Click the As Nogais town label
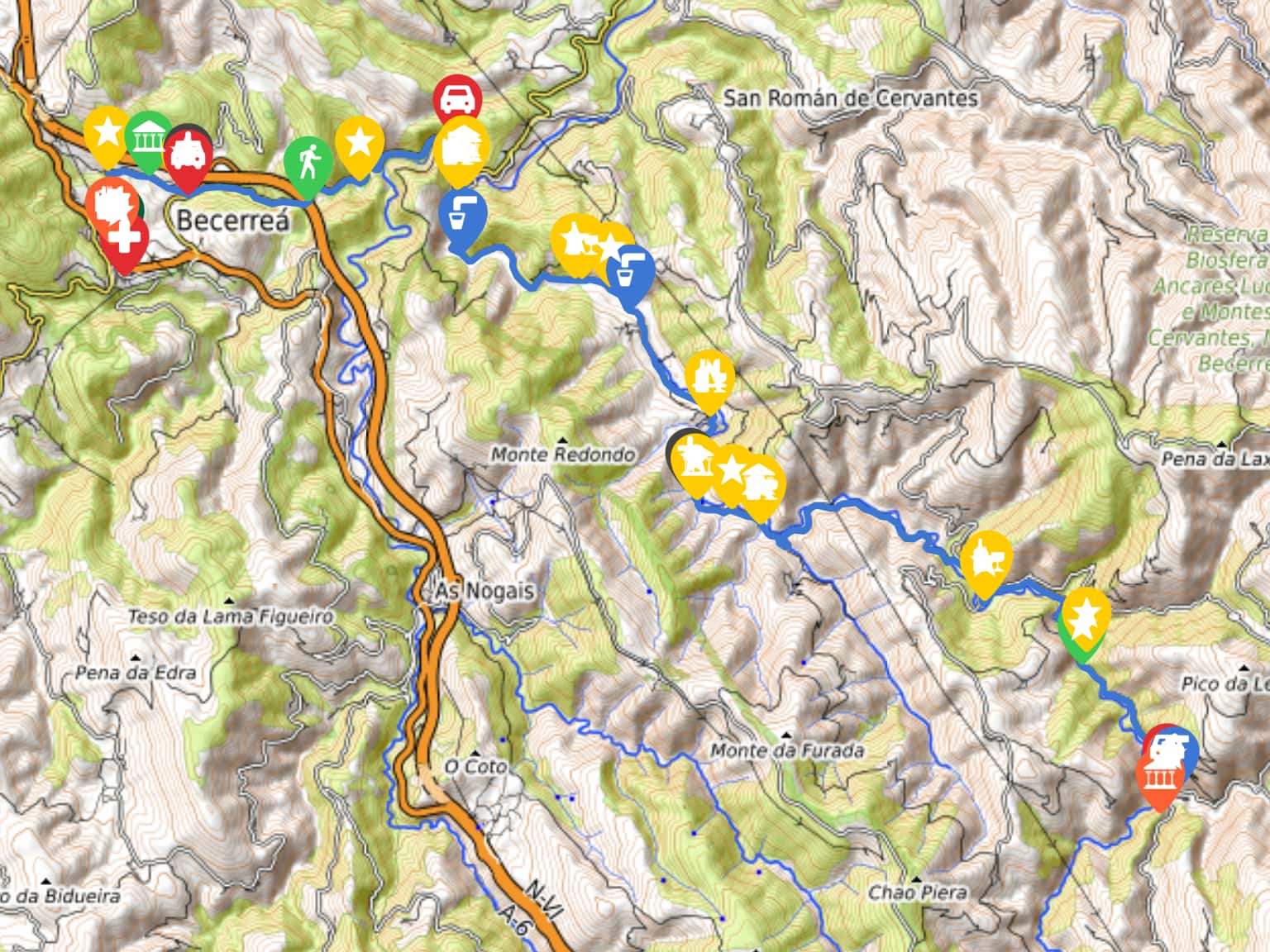The width and height of the screenshot is (1270, 952). [x=485, y=591]
